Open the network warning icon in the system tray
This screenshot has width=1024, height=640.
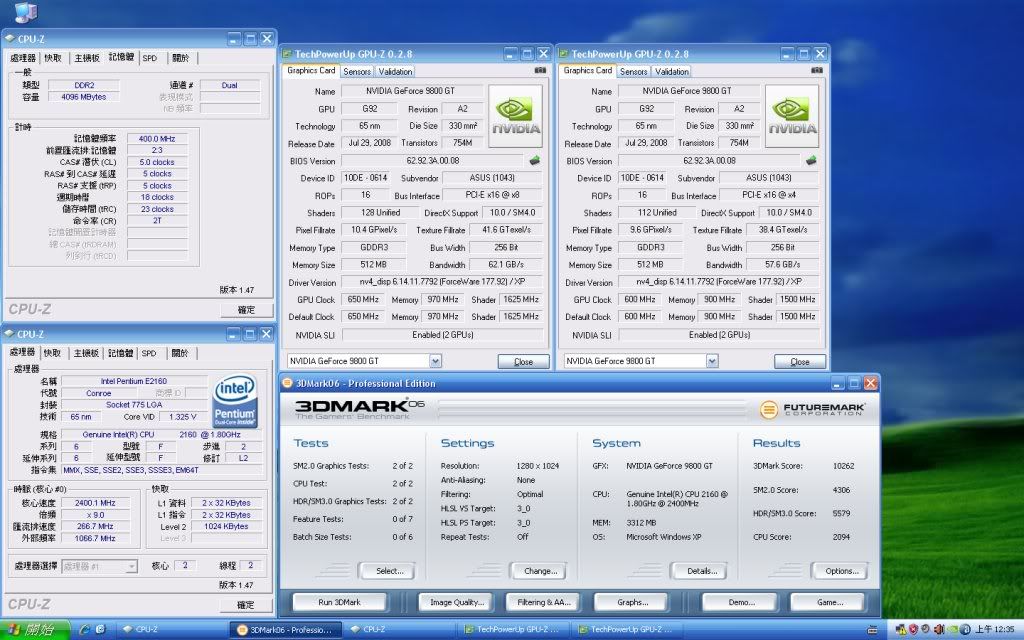tap(901, 630)
